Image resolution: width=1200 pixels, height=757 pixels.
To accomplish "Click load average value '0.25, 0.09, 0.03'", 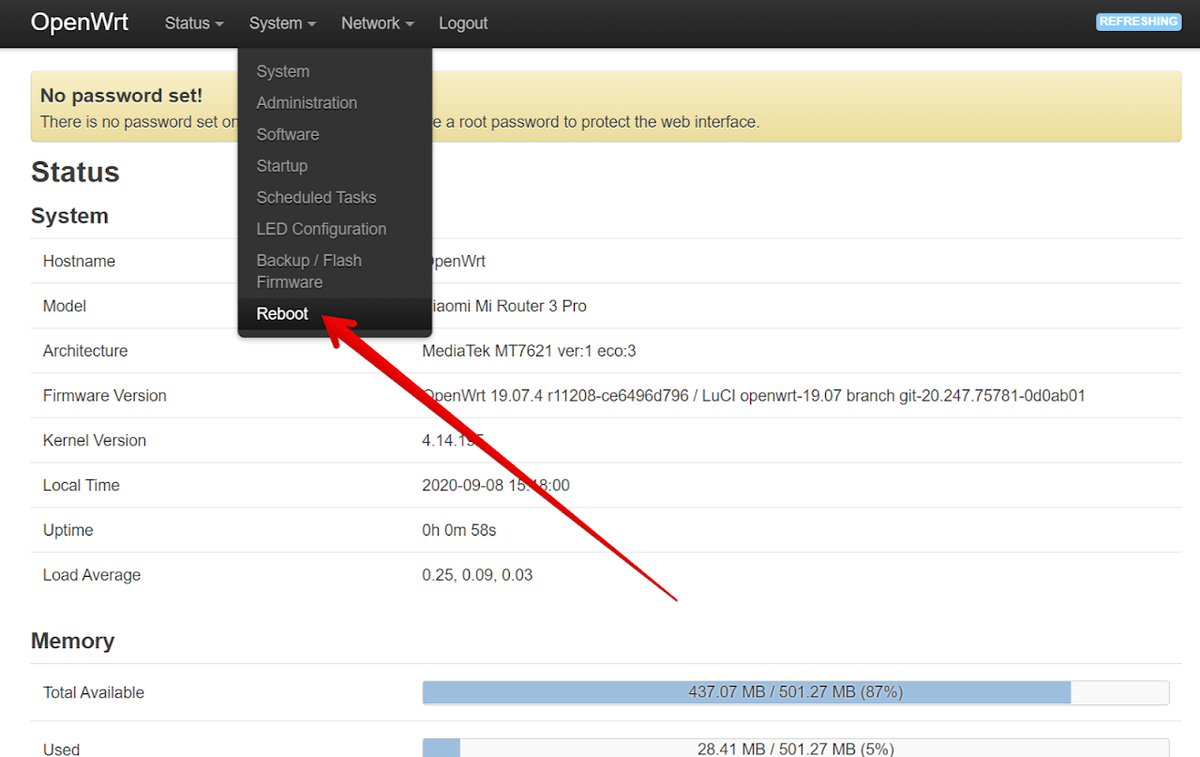I will (x=478, y=576).
